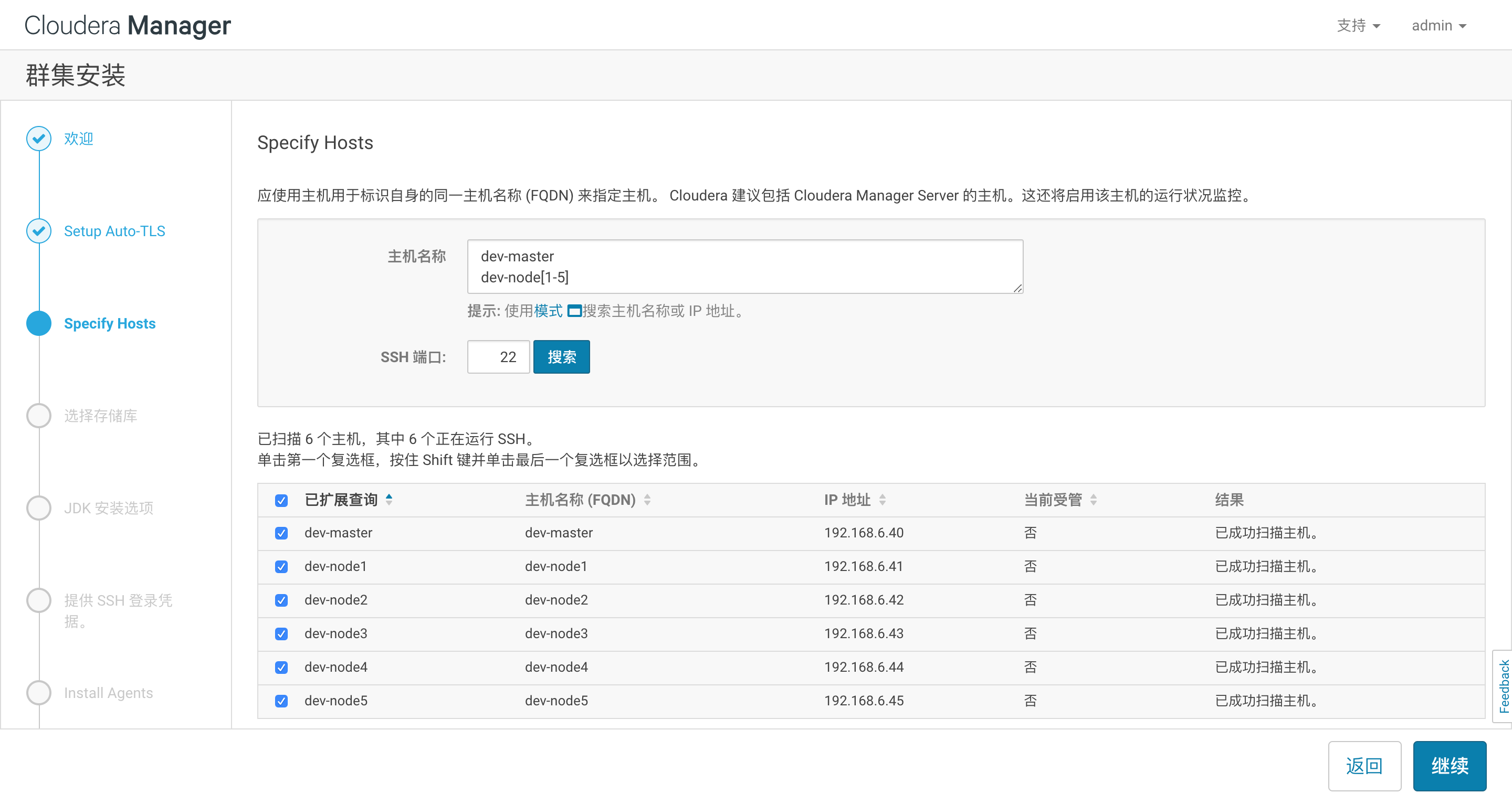
Task: Click the 选择存储库 step circle icon
Action: pyautogui.click(x=39, y=416)
